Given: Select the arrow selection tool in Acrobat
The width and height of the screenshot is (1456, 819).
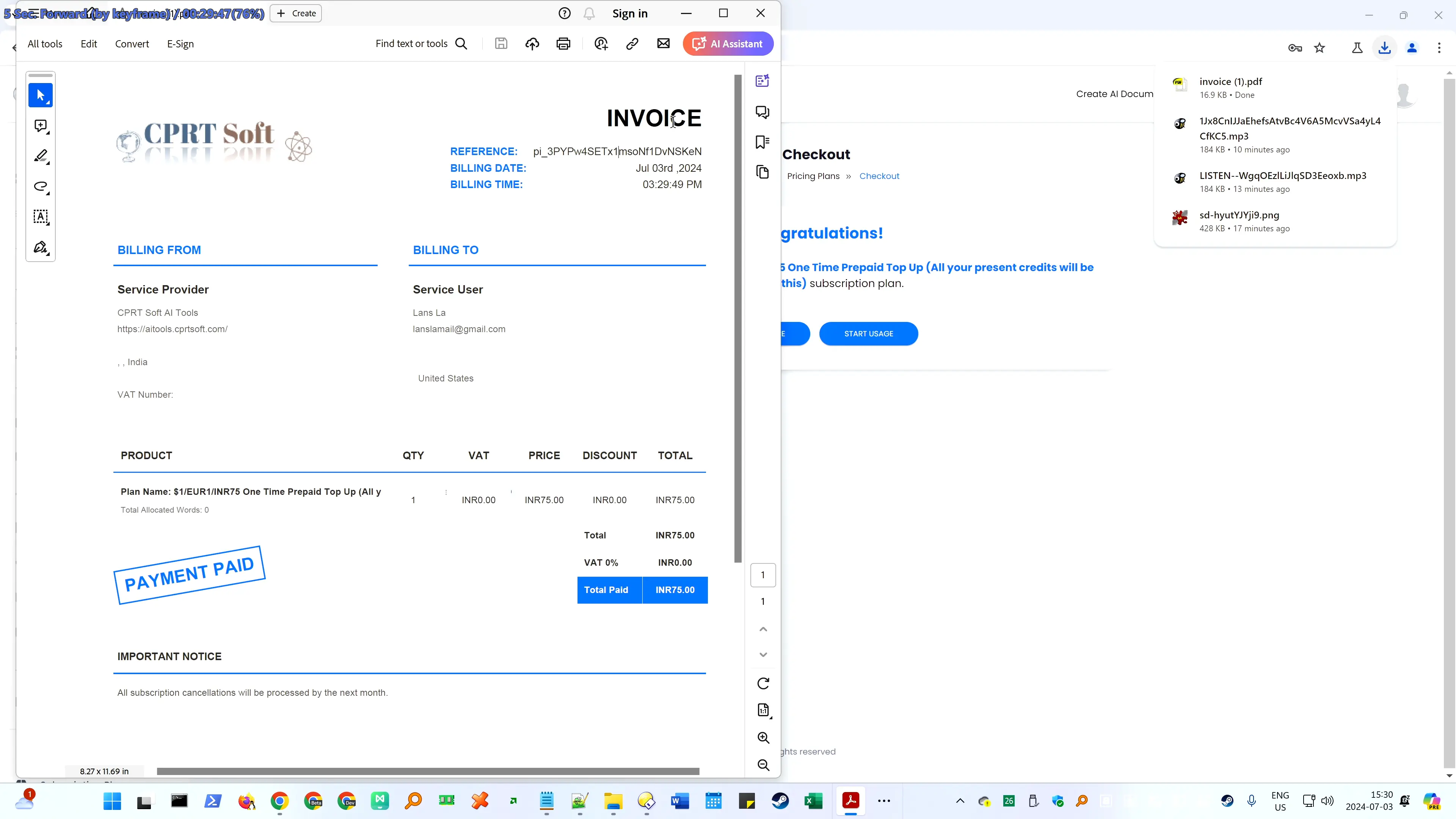Looking at the screenshot, I should click(41, 95).
